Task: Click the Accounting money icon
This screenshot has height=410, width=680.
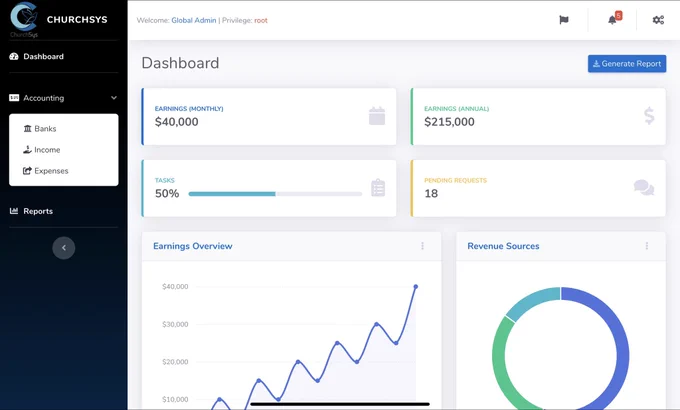Action: click(x=14, y=98)
